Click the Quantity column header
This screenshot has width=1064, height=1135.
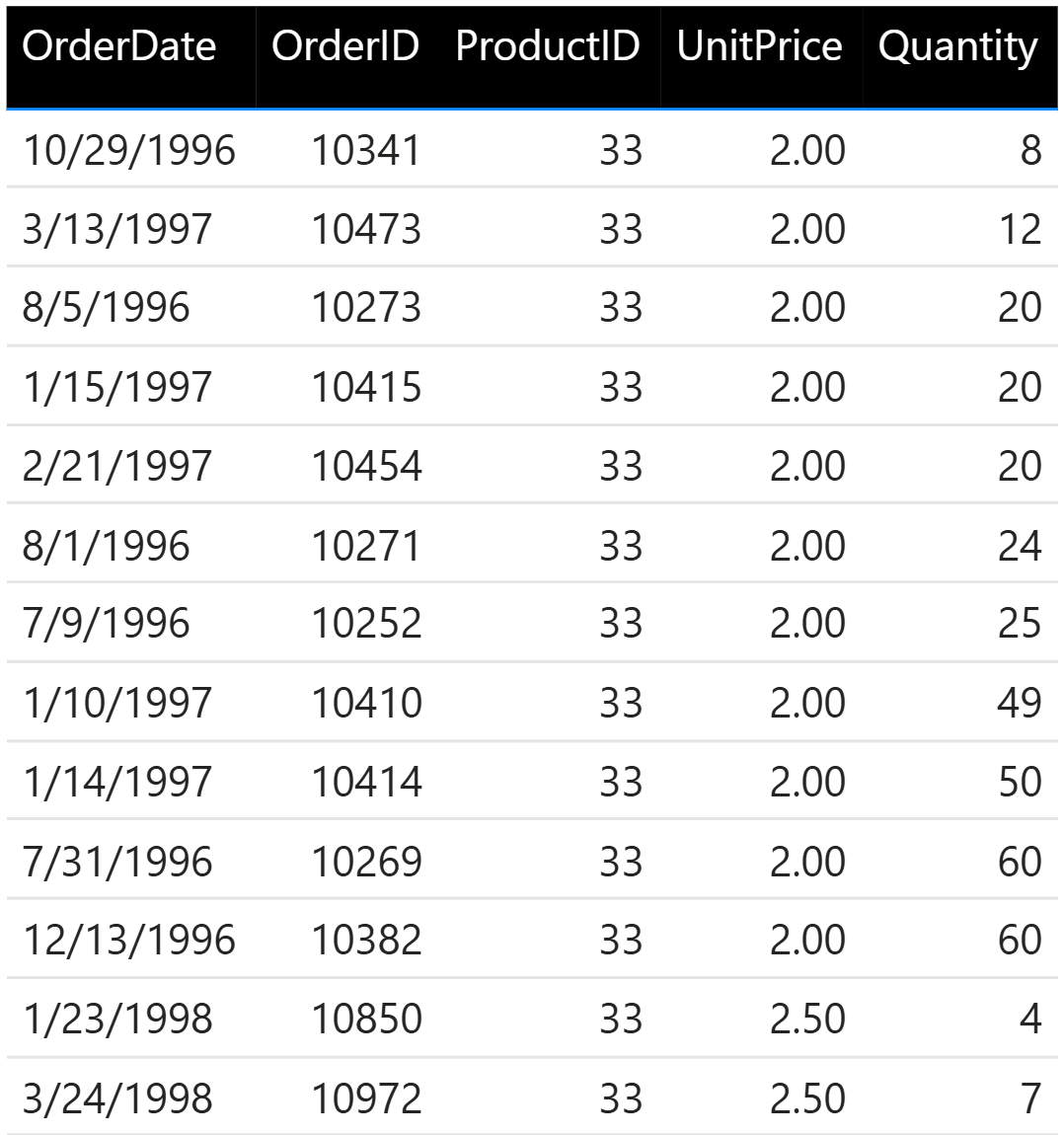tap(958, 47)
